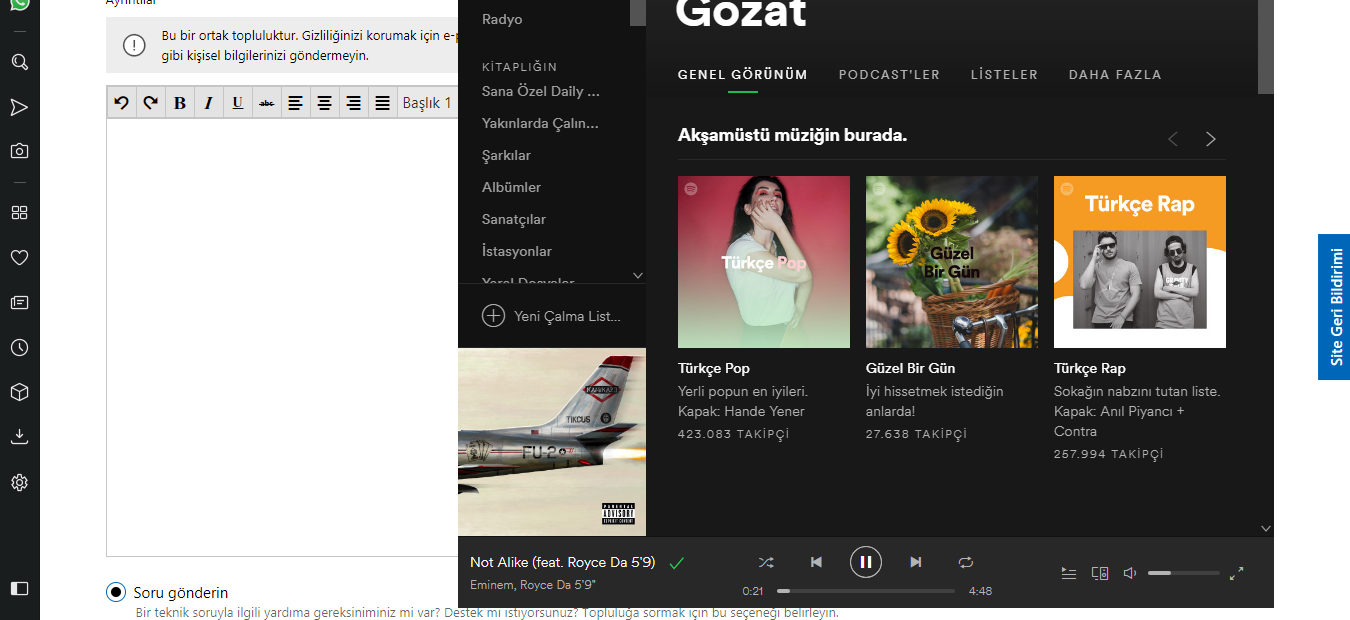Toggle bold formatting in the editor
The width and height of the screenshot is (1350, 620).
180,102
